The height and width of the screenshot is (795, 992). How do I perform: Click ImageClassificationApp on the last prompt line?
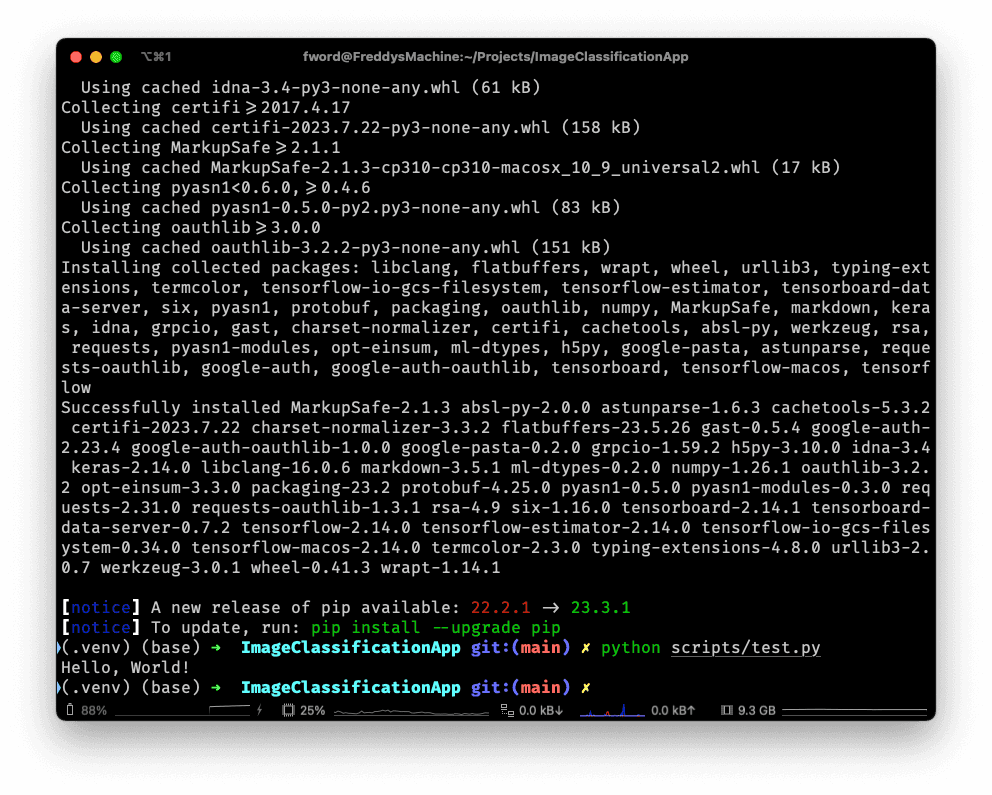(350, 687)
